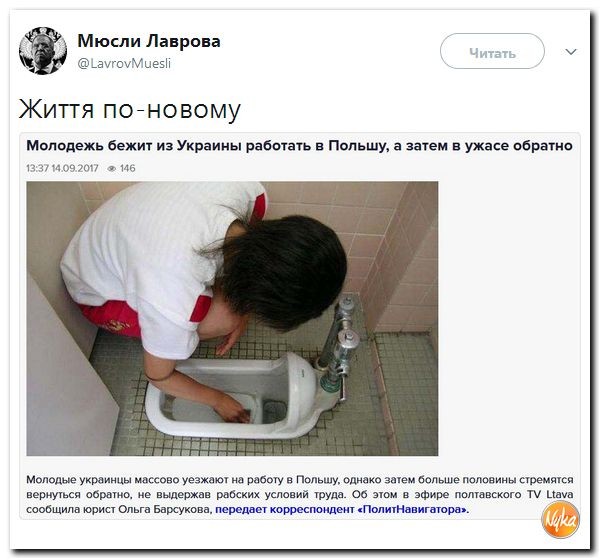Click the article summary paragraph
Viewport: 601px width, 560px height.
tap(300, 494)
